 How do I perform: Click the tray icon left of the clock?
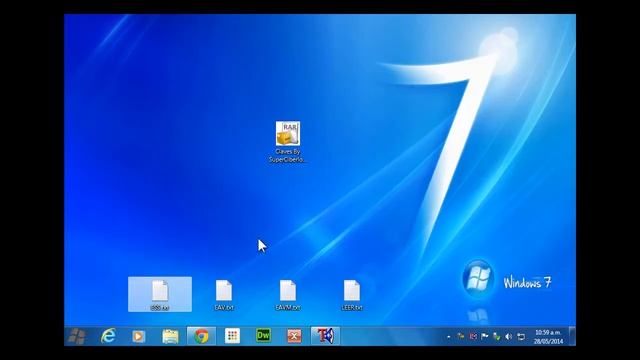click(x=521, y=337)
